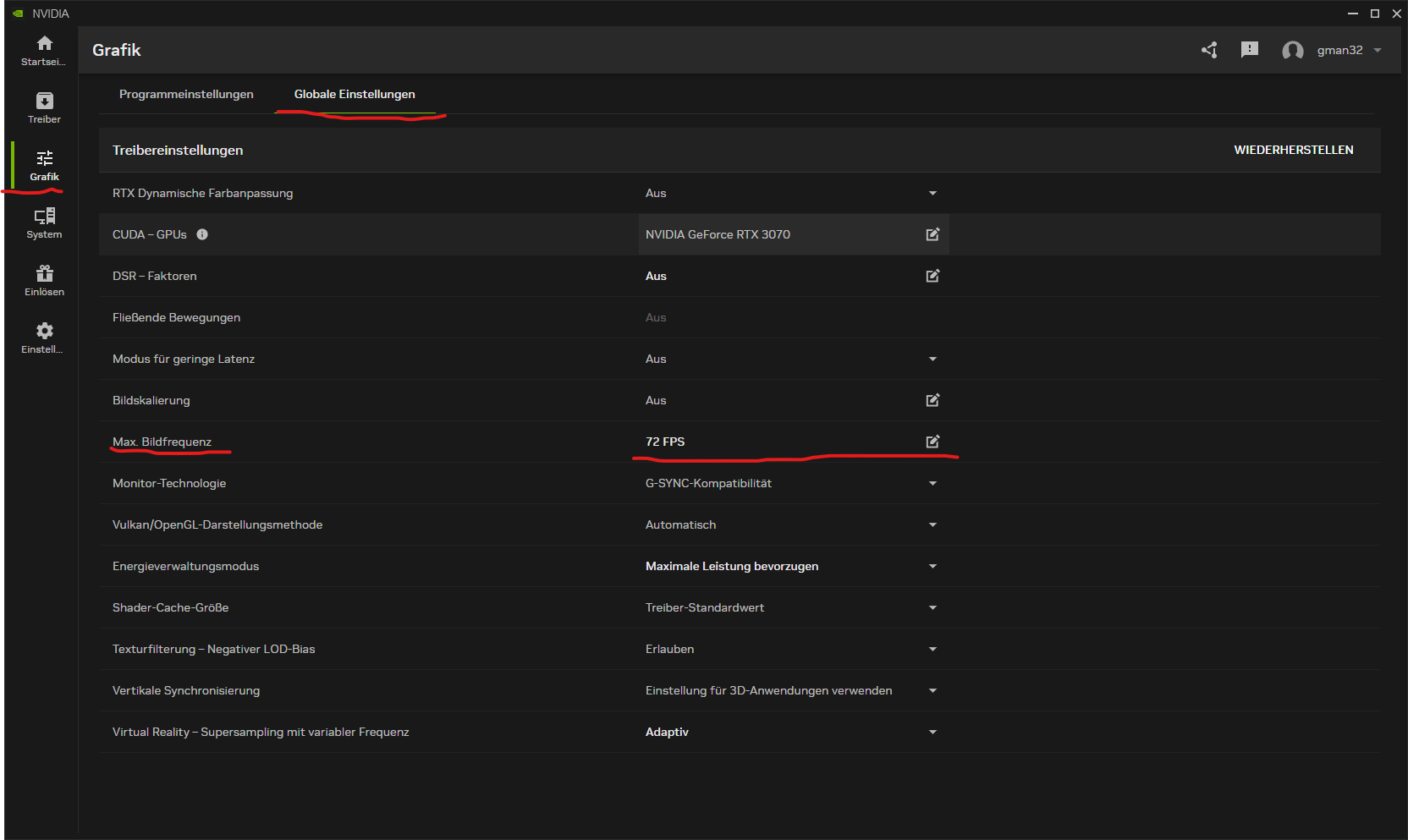Click the G-SYNC-Kompatibilität value
The height and width of the screenshot is (840, 1408).
[708, 483]
